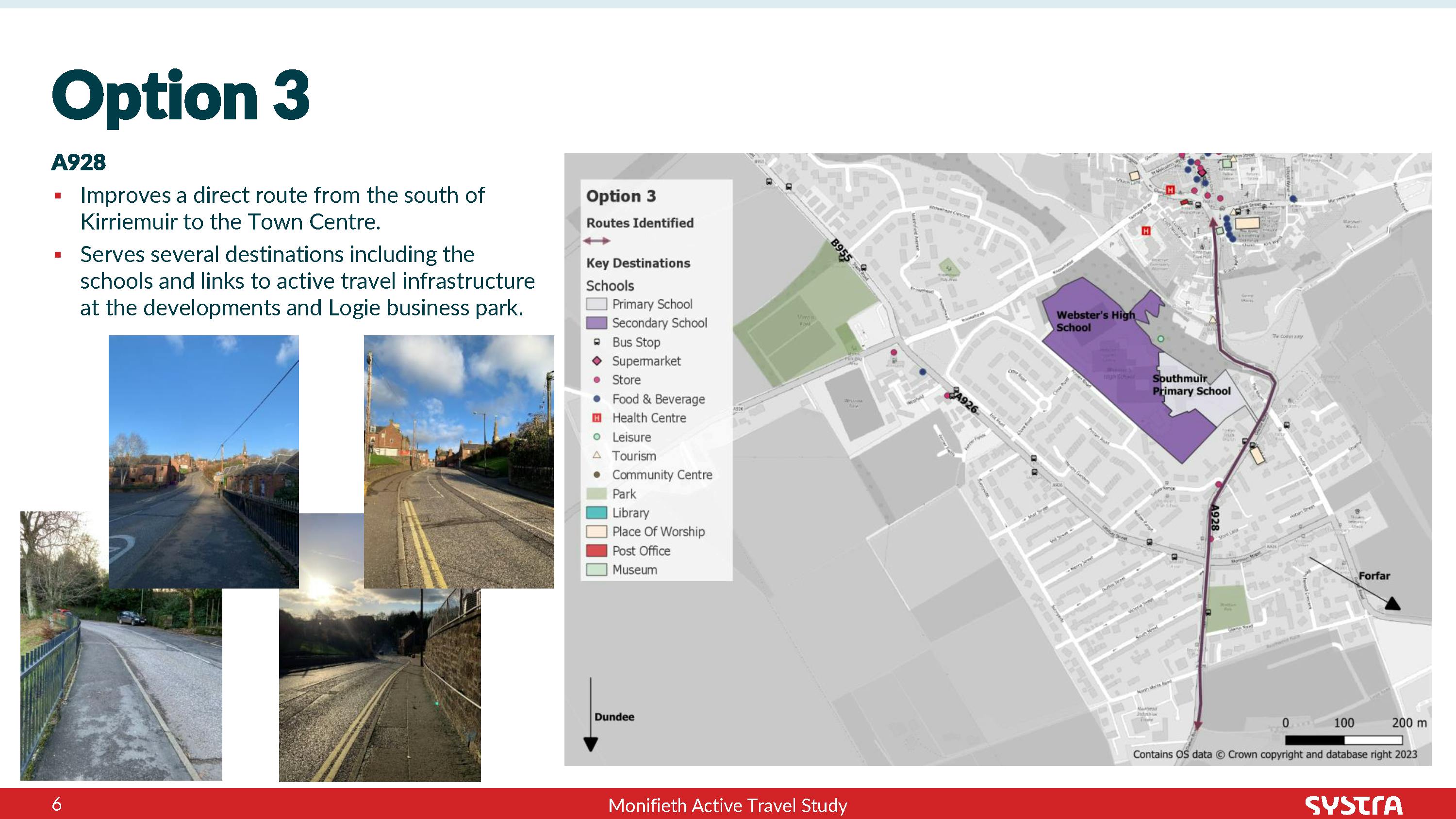Click the Community Centre dot legend icon
The height and width of the screenshot is (819, 1456).
(596, 475)
